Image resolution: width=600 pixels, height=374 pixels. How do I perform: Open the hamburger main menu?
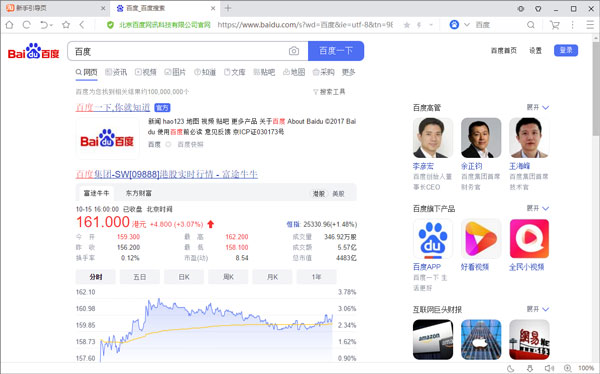click(x=590, y=25)
